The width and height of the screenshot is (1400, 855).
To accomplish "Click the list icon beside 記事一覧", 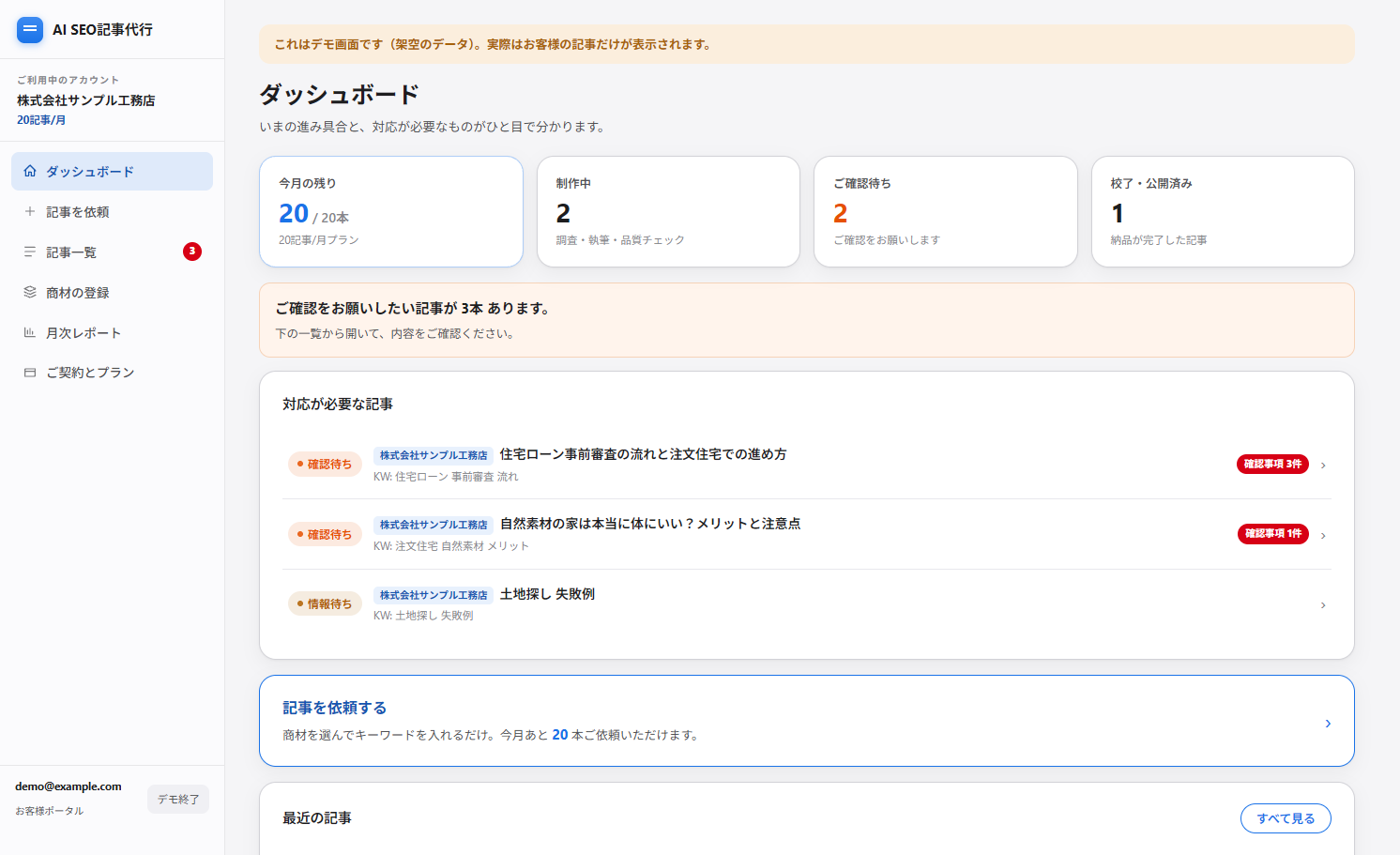I will pyautogui.click(x=30, y=252).
